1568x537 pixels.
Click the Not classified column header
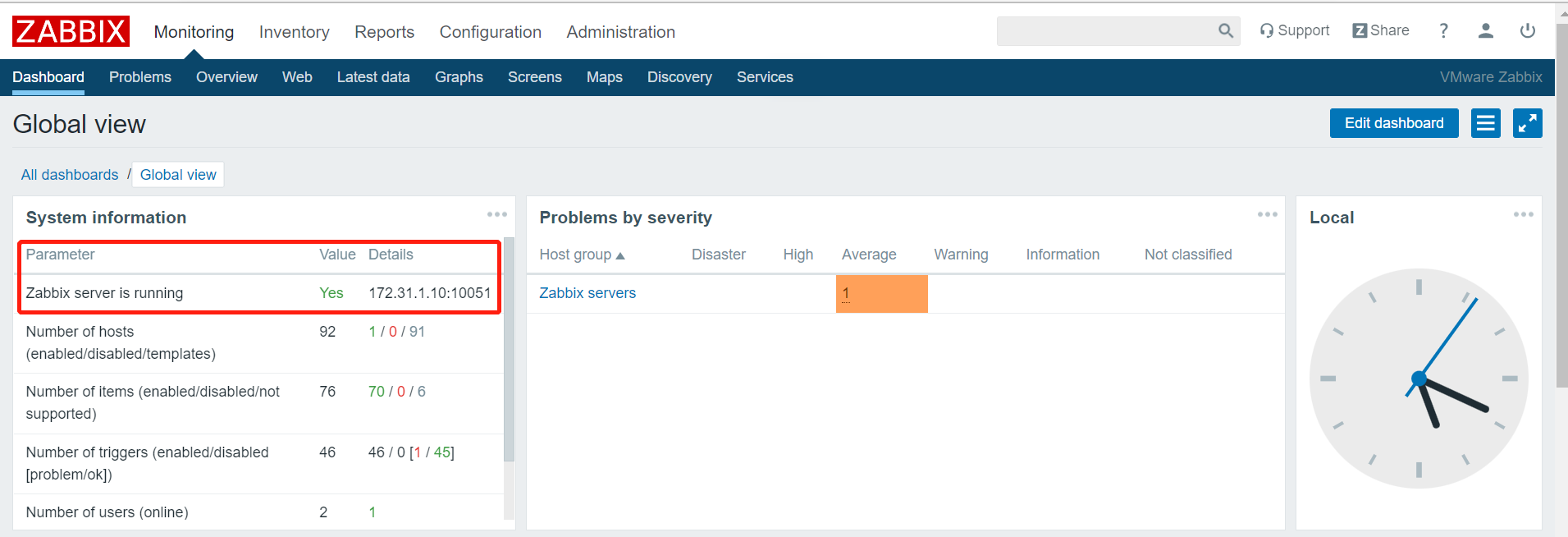coord(1188,255)
